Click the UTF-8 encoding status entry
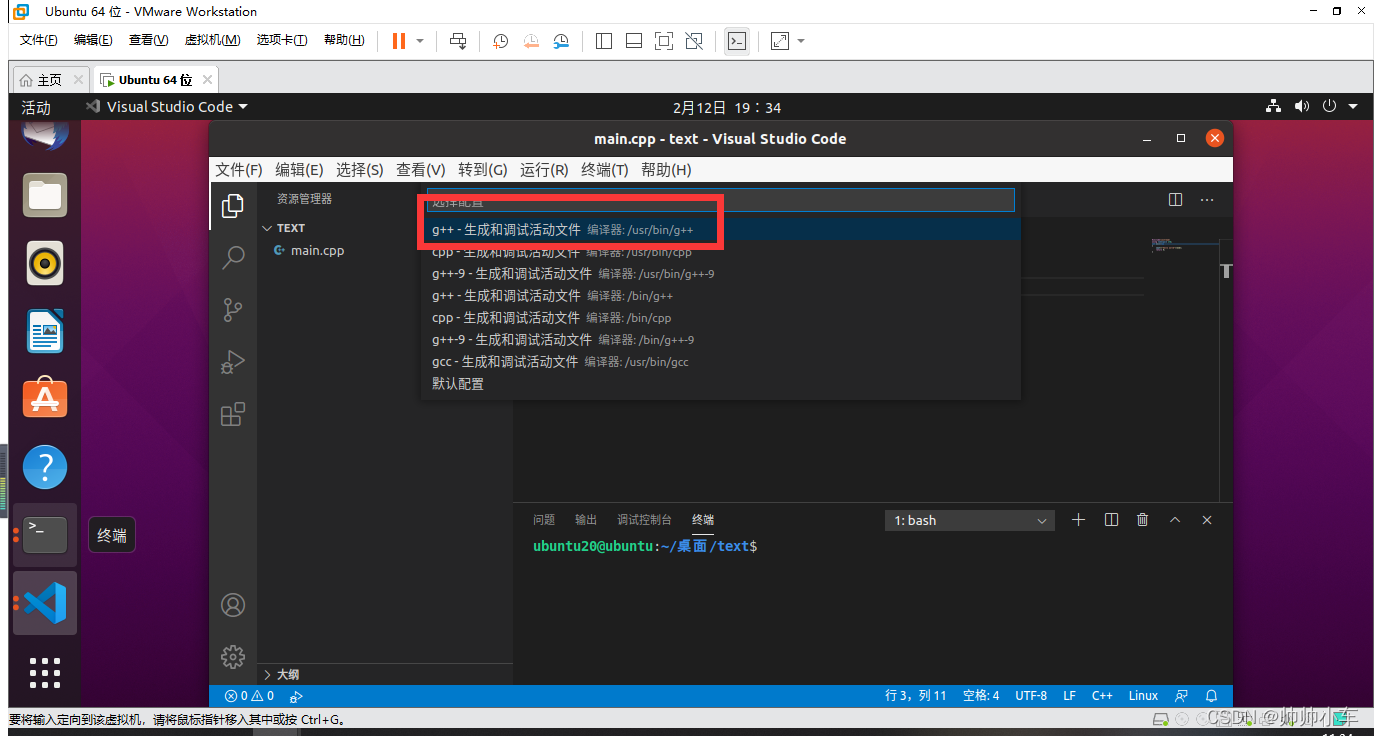The width and height of the screenshot is (1374, 736). point(1031,696)
